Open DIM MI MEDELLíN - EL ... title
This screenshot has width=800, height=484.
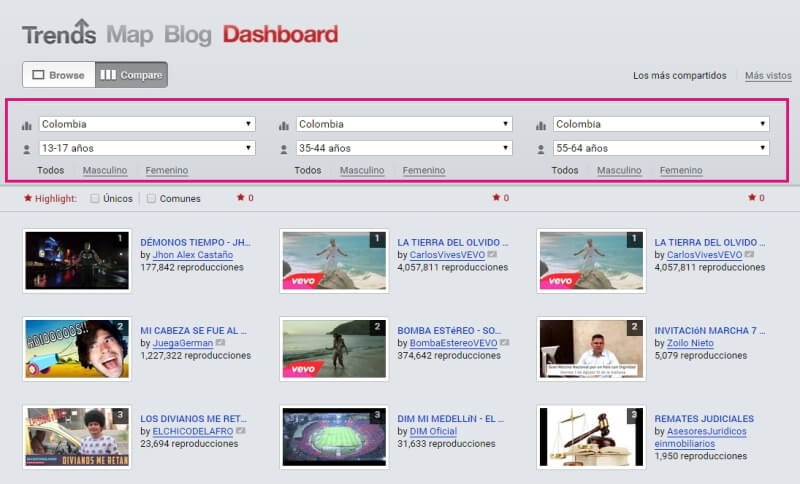(x=450, y=419)
